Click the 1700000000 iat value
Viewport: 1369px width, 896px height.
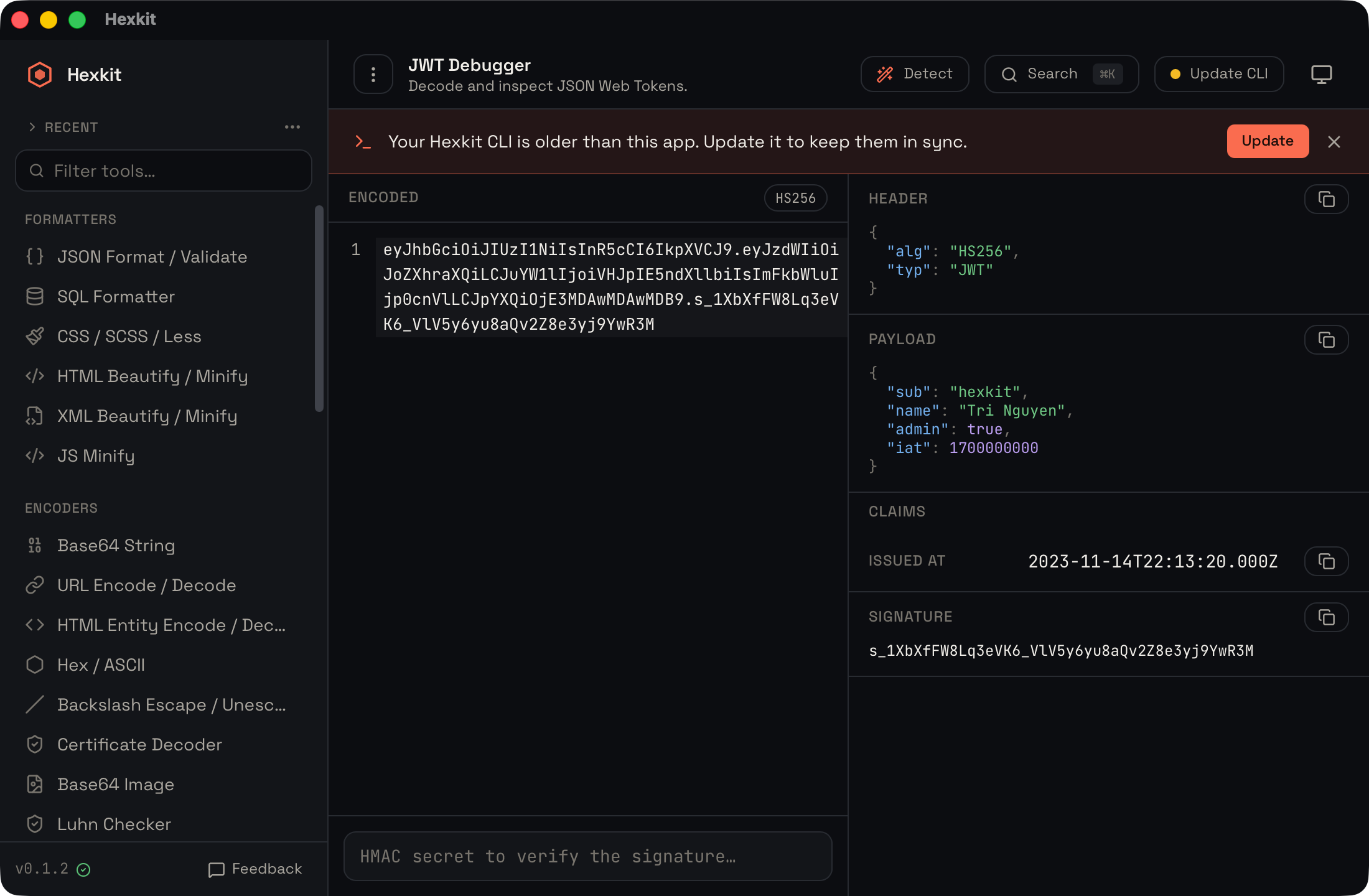click(x=993, y=448)
